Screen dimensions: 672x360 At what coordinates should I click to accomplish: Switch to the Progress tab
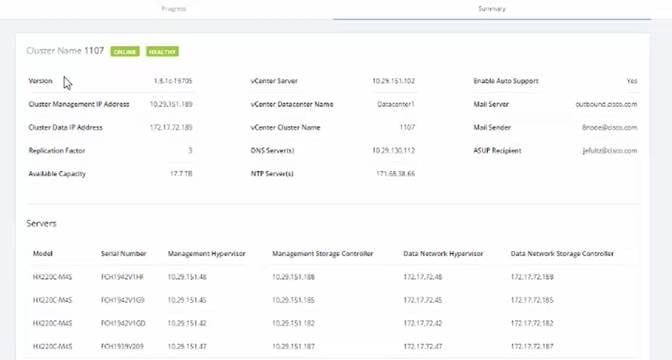174,9
